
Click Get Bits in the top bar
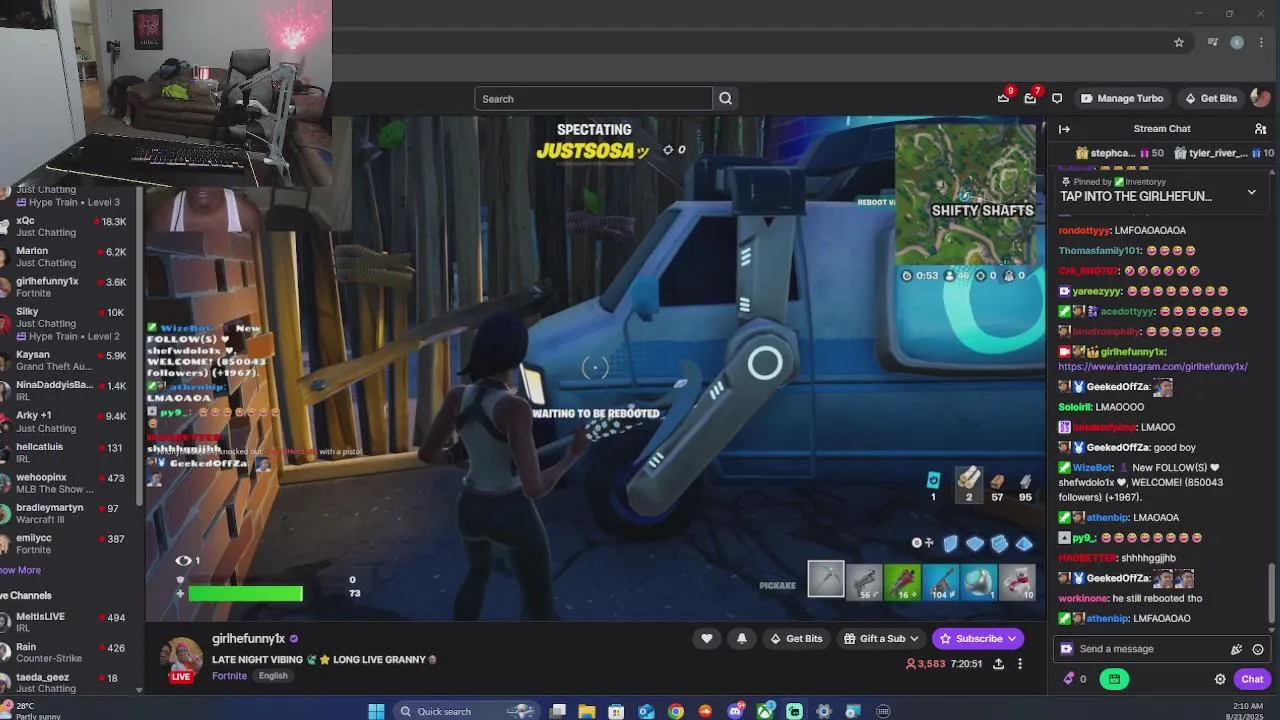(1210, 98)
